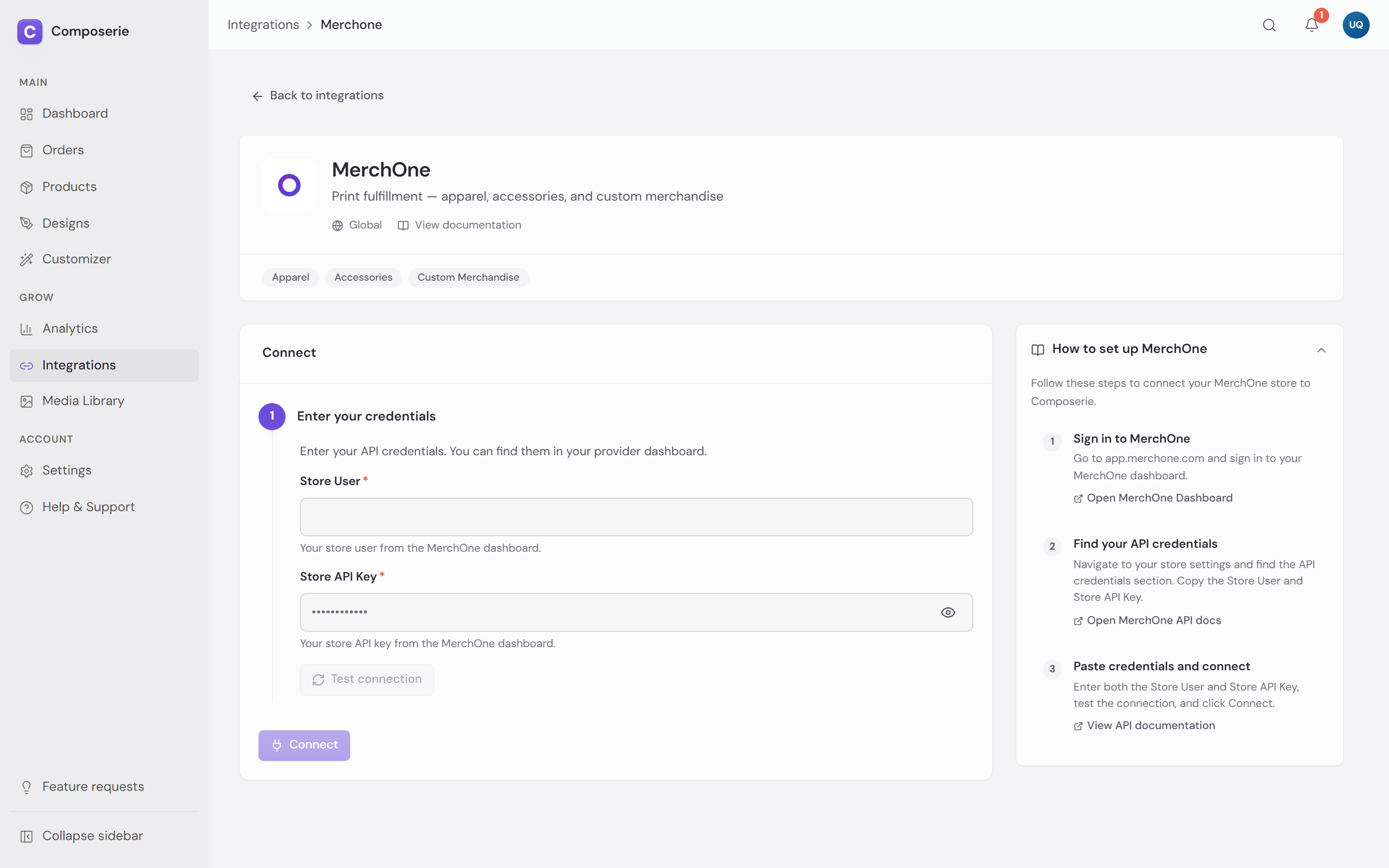Open the search icon in header

1269,25
